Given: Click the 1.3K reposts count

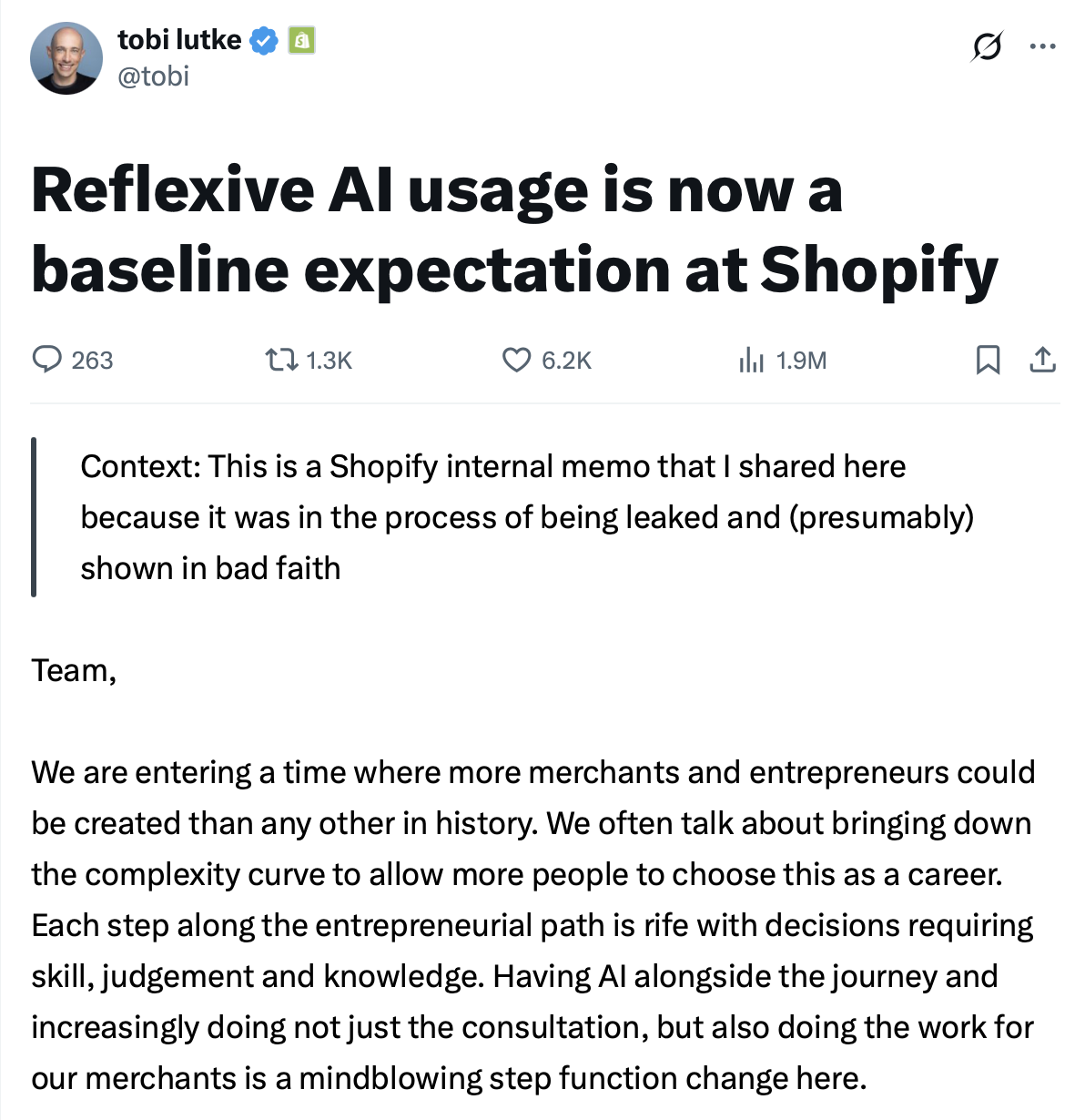Looking at the screenshot, I should (329, 361).
